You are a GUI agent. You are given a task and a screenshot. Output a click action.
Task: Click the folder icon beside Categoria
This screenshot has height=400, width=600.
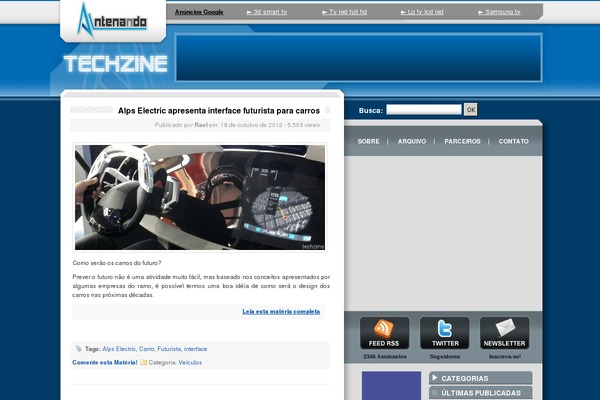coord(143,362)
